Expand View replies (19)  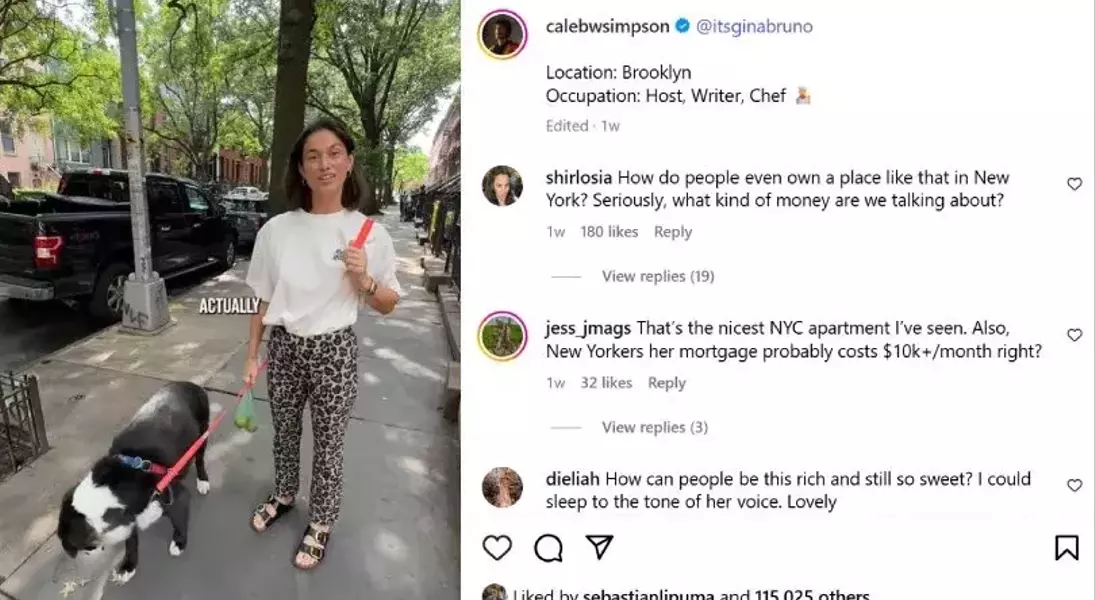pyautogui.click(x=658, y=276)
